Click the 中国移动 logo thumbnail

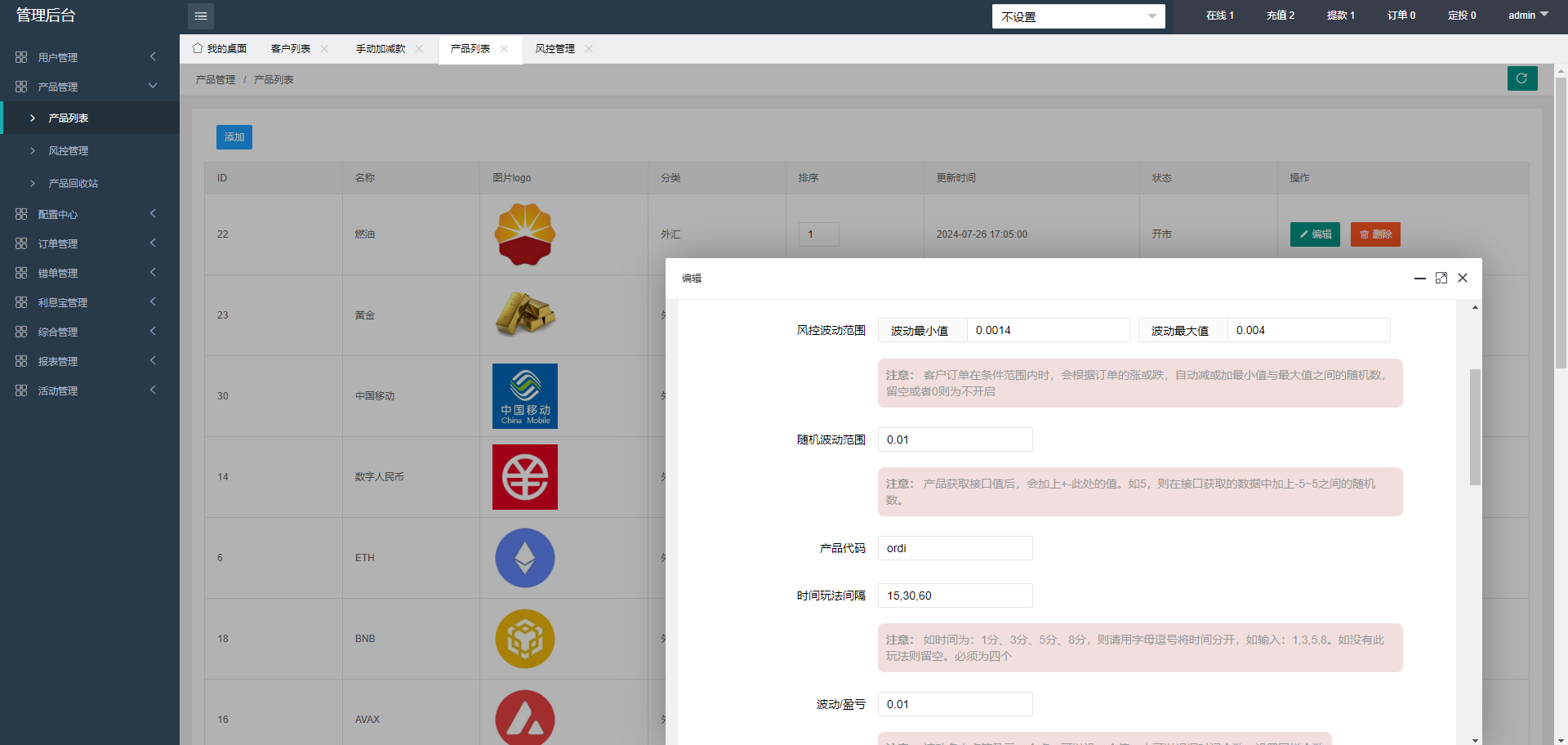[524, 396]
